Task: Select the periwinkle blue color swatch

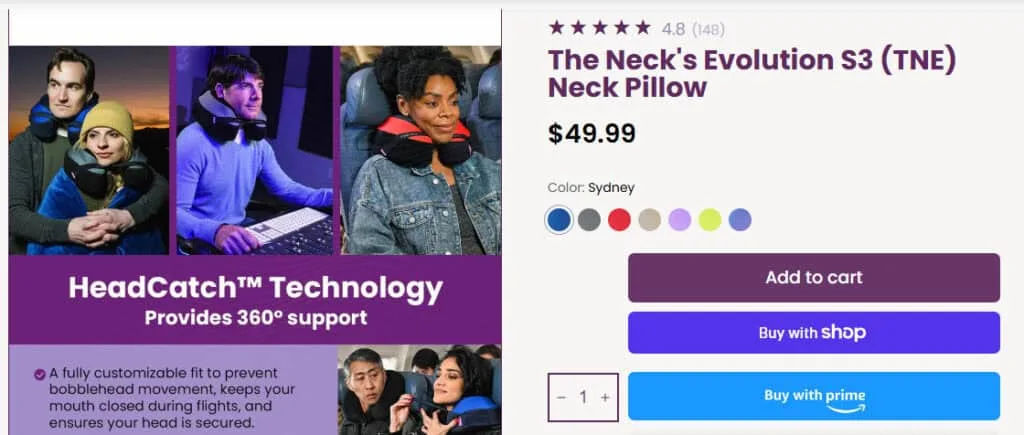Action: pyautogui.click(x=740, y=220)
